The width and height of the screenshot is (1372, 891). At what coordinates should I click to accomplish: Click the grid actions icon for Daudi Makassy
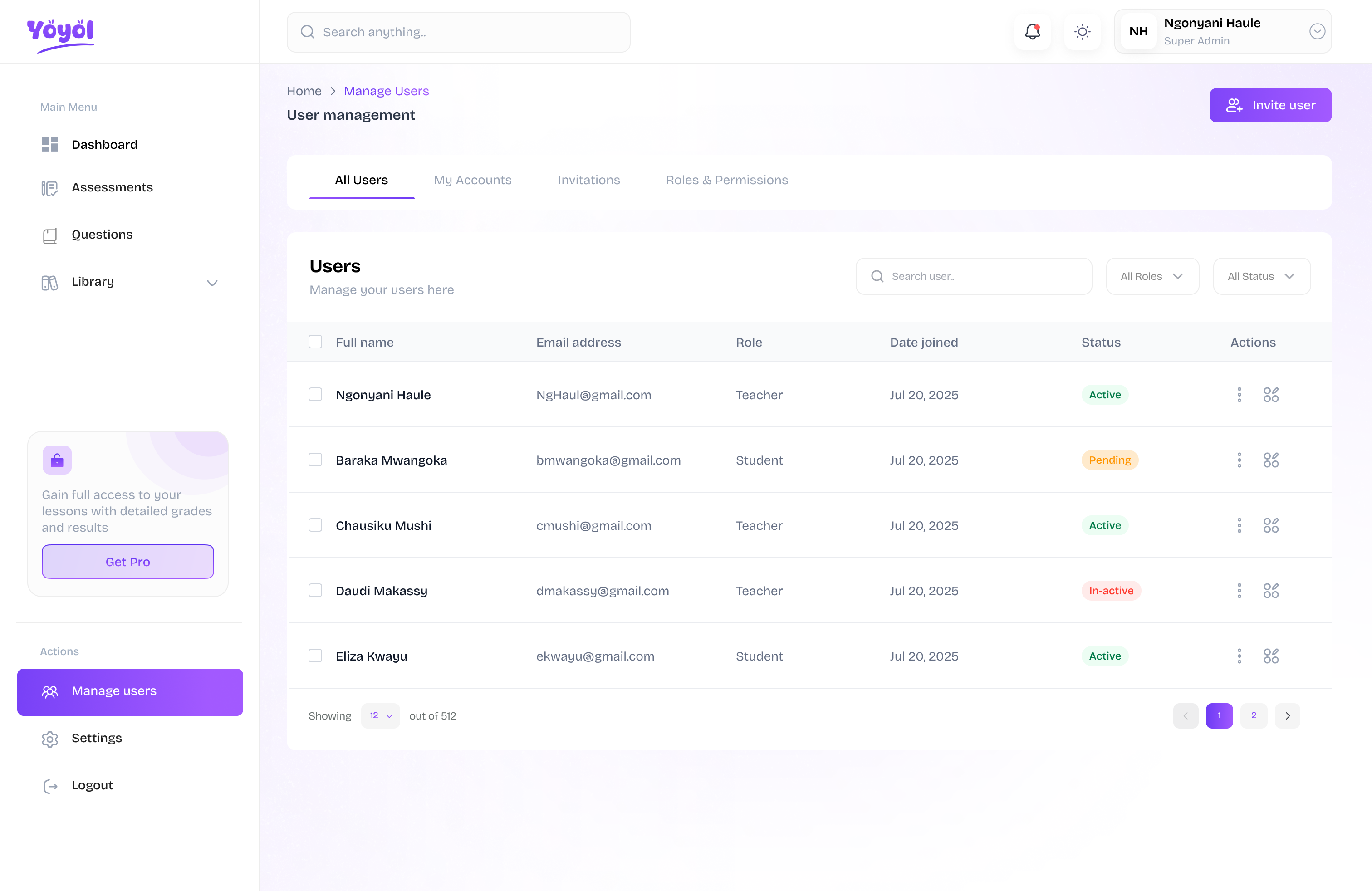coord(1272,591)
